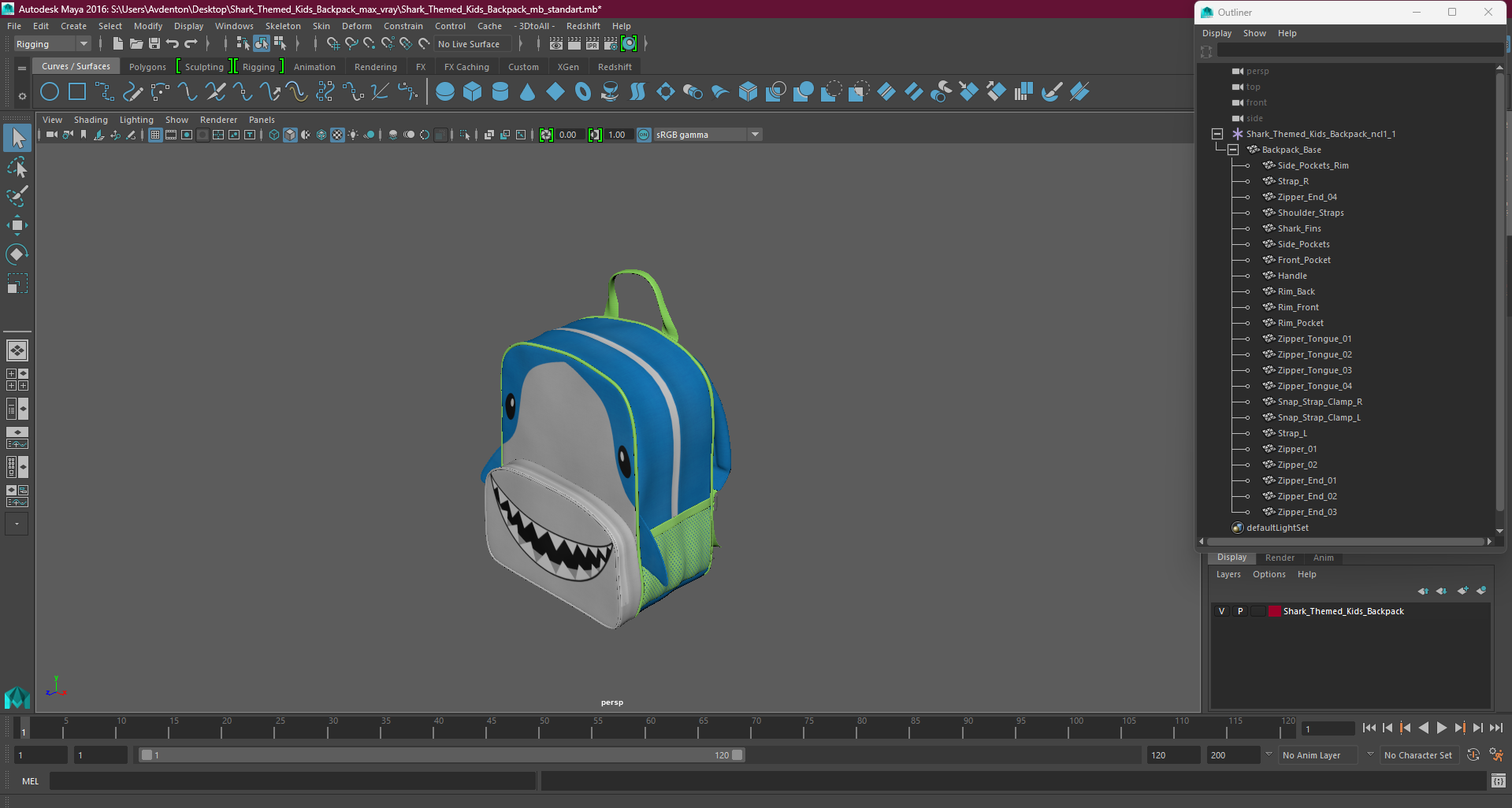The height and width of the screenshot is (808, 1512).
Task: Collapse the Backpack_Base node
Action: click(1233, 150)
